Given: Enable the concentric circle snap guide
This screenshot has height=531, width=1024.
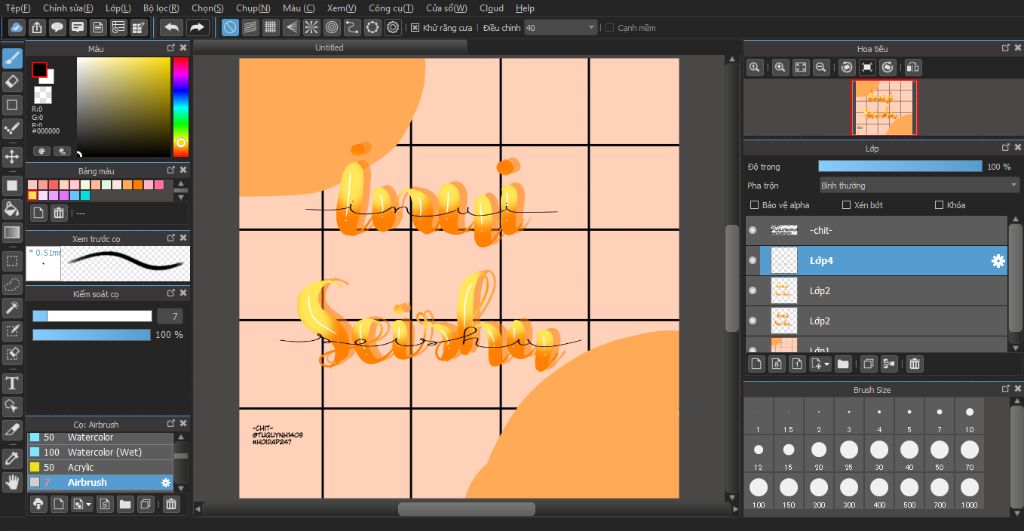Looking at the screenshot, I should [x=332, y=27].
